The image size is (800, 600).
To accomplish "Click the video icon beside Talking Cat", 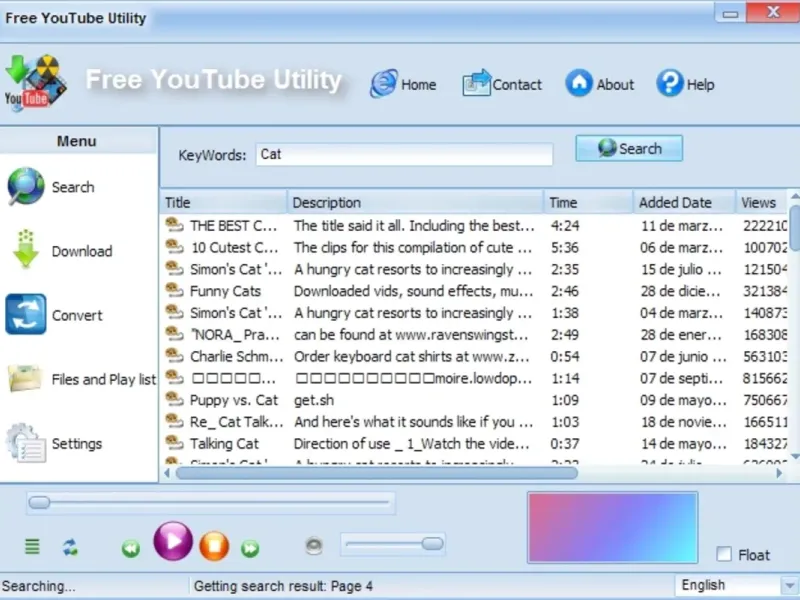I will (174, 442).
